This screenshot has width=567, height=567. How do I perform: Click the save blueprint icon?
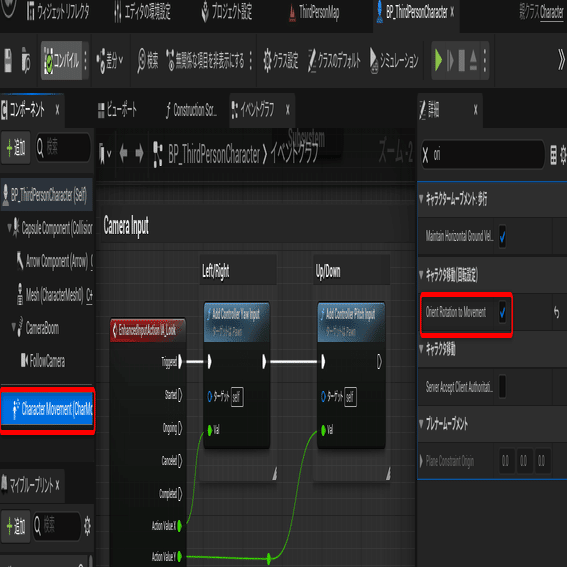[8, 60]
